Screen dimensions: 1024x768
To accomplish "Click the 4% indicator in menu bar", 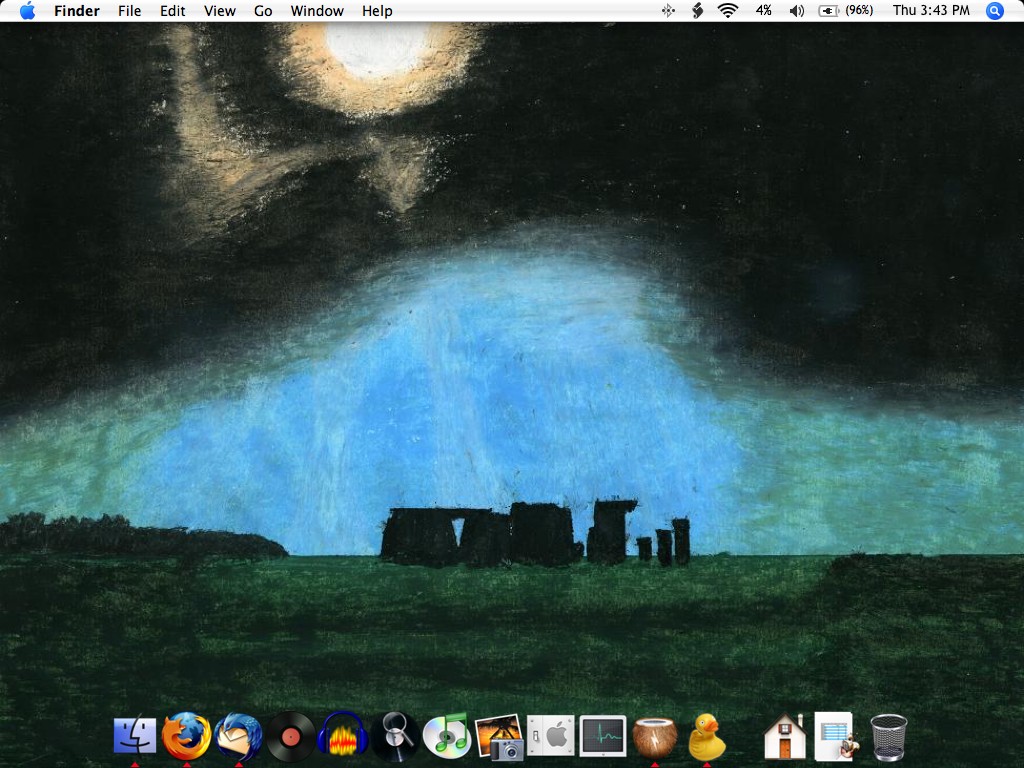I will pos(763,10).
